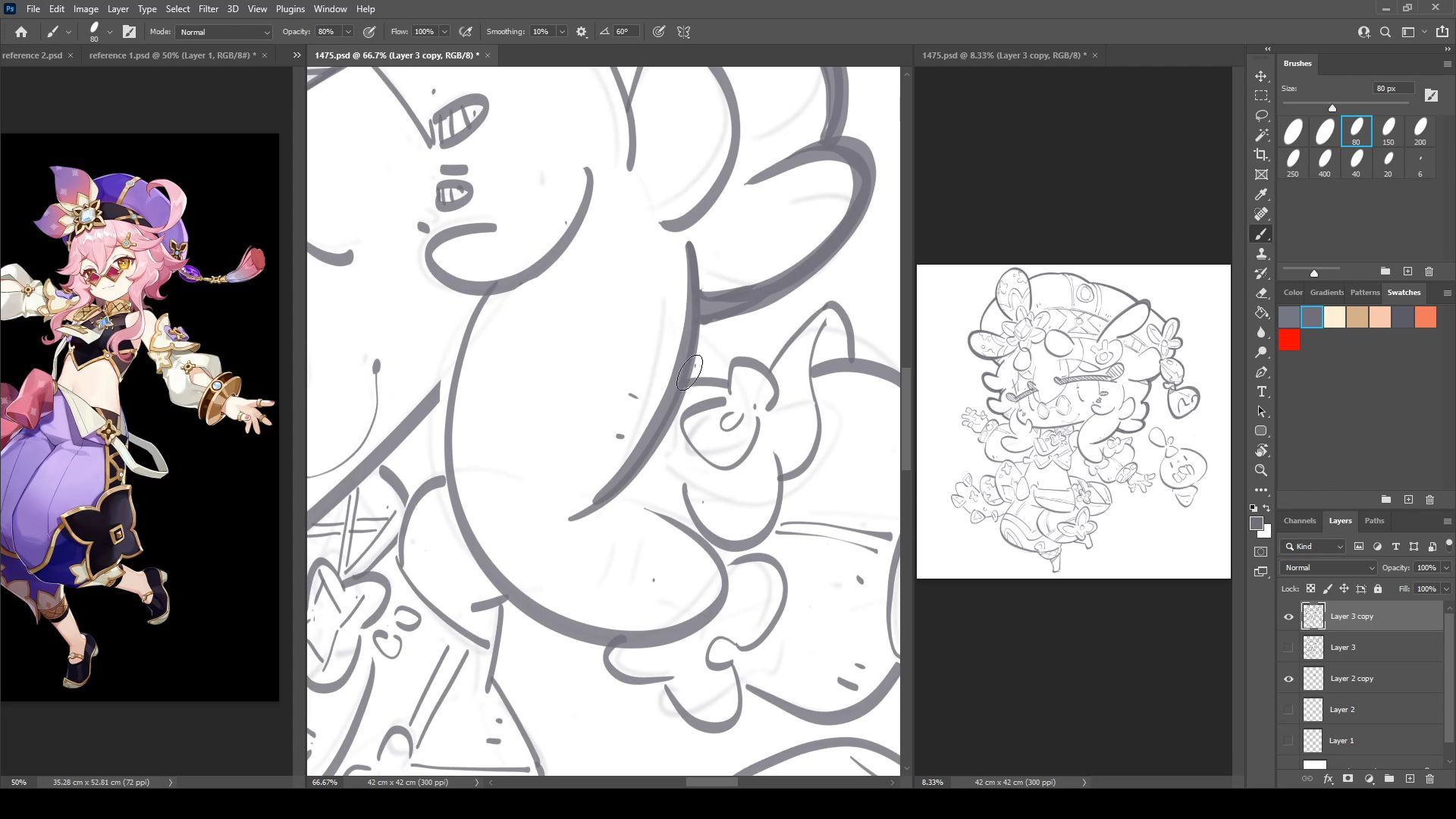Open layer blend mode Normal dropdown
The image size is (1456, 819).
coord(1329,567)
